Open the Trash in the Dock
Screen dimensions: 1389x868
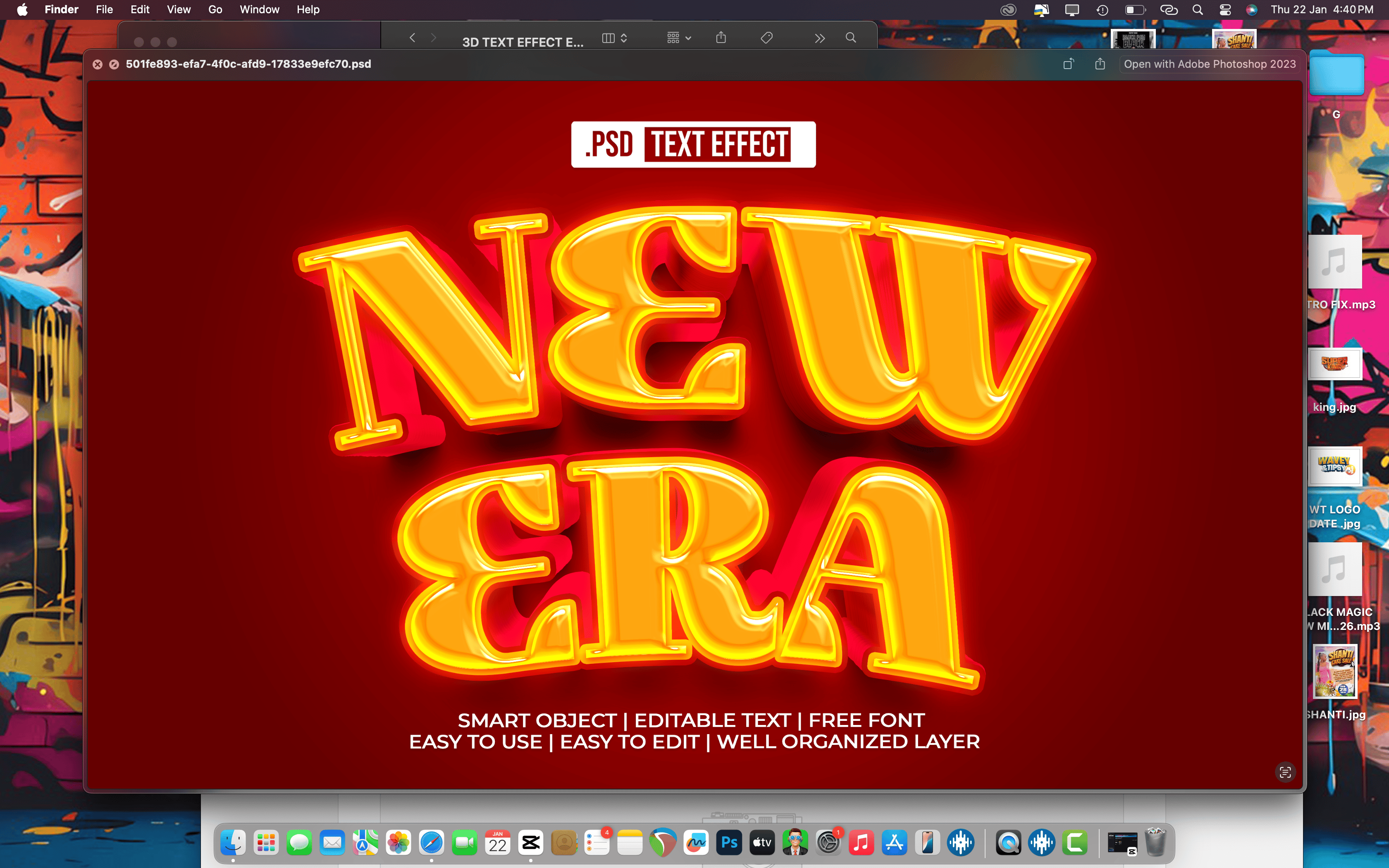pos(1155,842)
